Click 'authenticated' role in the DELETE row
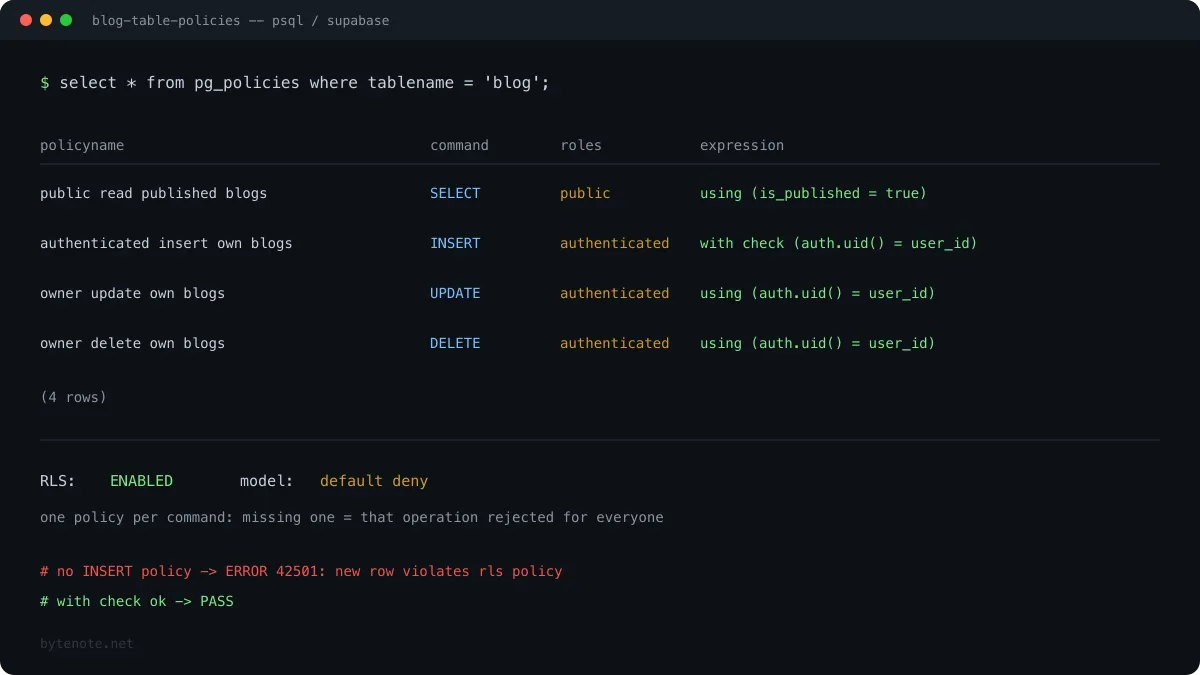1200x675 pixels. pyautogui.click(x=615, y=343)
